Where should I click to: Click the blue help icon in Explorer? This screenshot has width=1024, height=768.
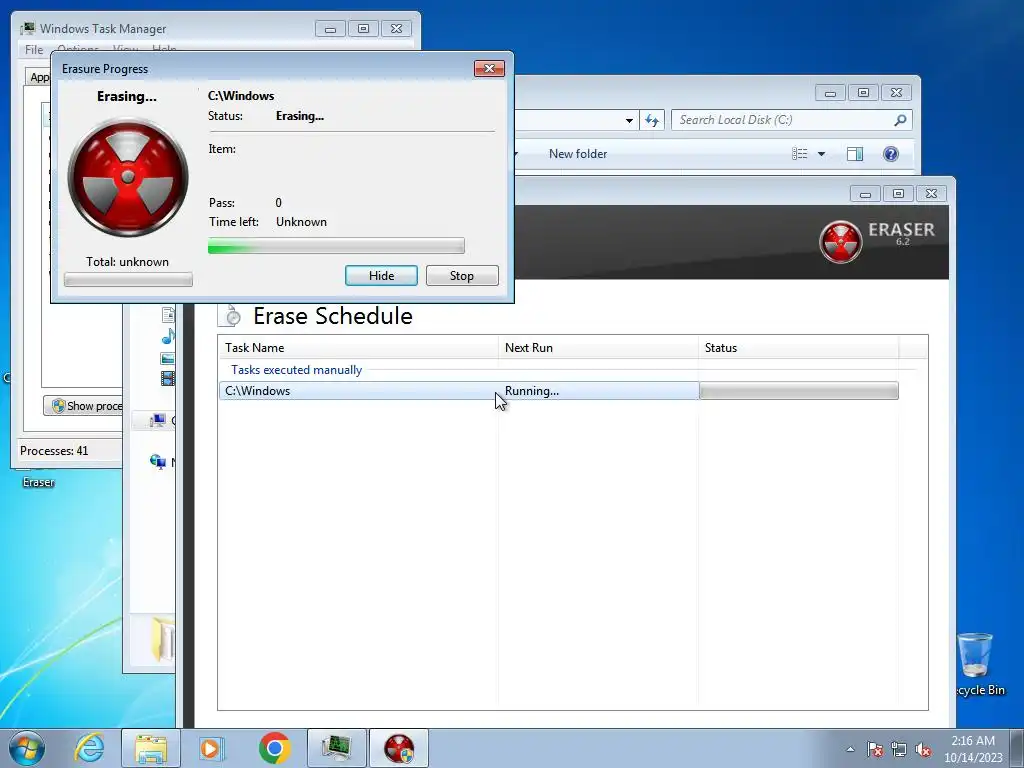(891, 154)
